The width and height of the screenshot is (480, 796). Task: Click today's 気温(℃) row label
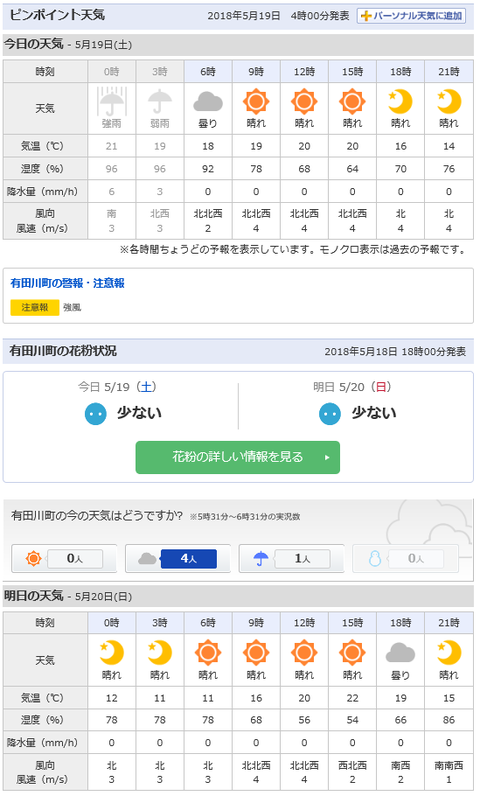tap(45, 146)
